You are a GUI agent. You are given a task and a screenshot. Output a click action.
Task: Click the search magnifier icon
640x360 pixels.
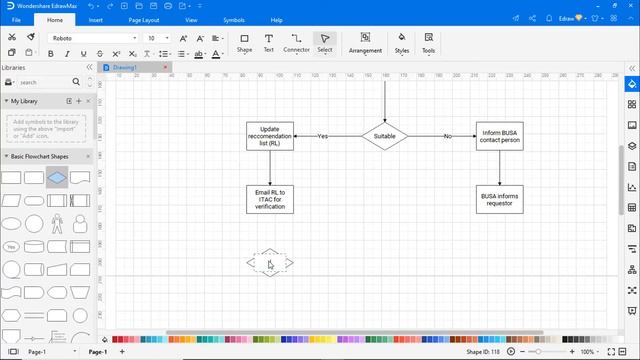pos(76,82)
